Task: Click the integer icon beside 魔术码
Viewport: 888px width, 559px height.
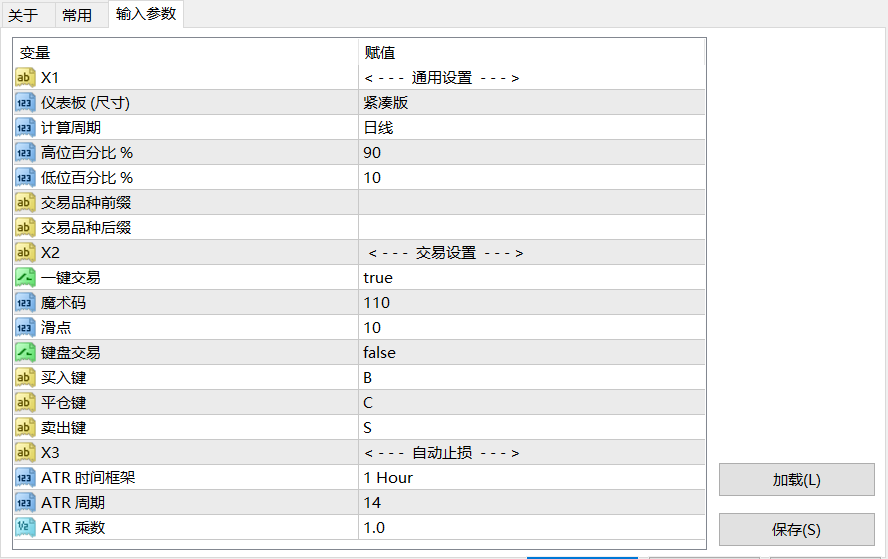Action: (x=26, y=303)
